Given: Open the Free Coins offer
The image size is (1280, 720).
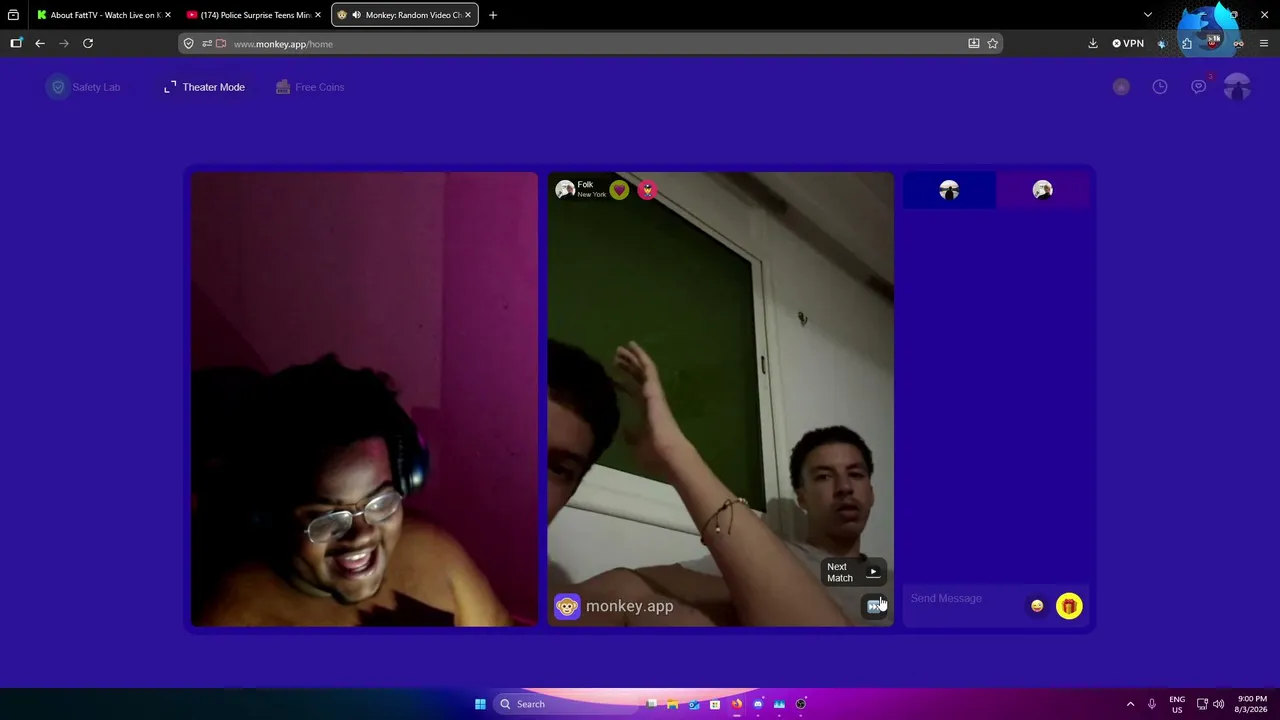Looking at the screenshot, I should click(310, 87).
